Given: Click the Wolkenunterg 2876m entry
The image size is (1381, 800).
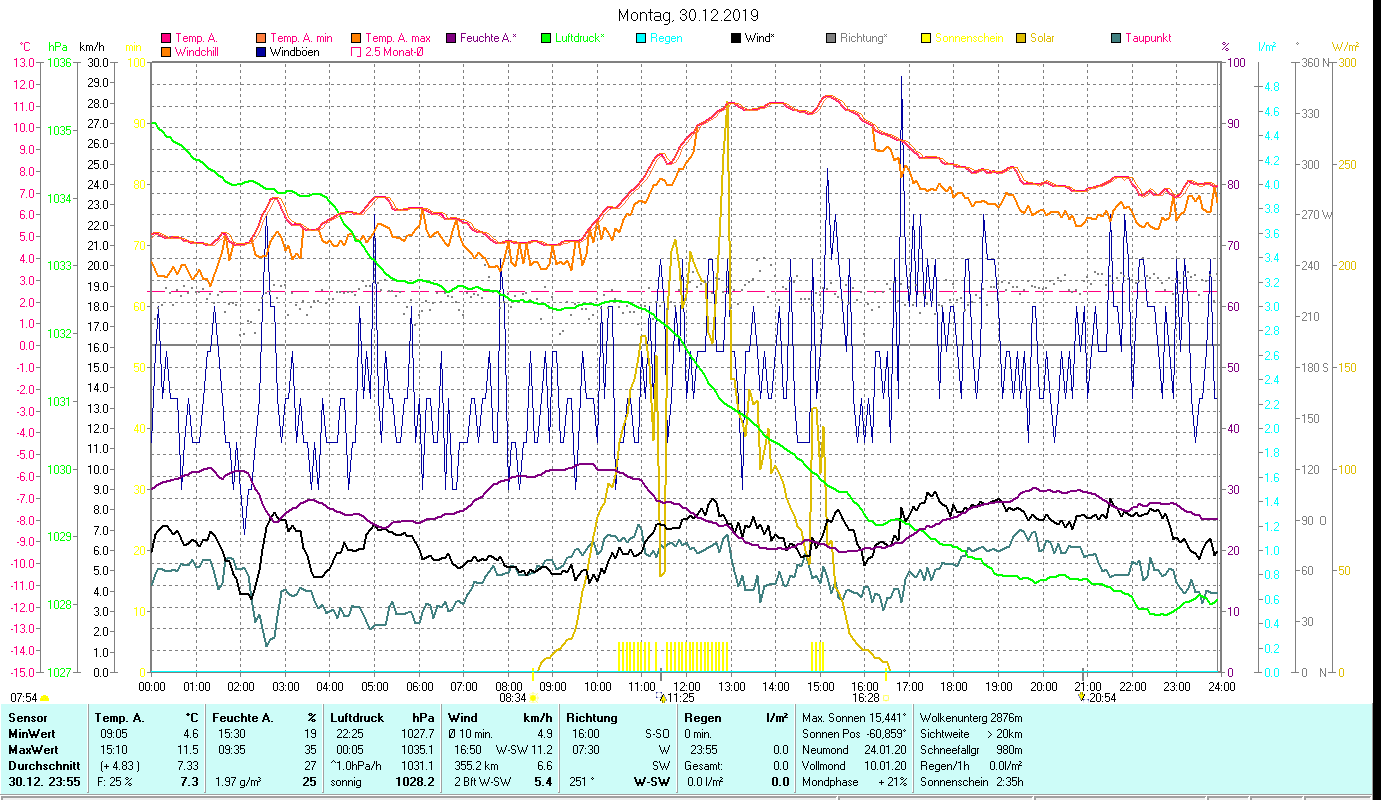Looking at the screenshot, I should [971, 718].
